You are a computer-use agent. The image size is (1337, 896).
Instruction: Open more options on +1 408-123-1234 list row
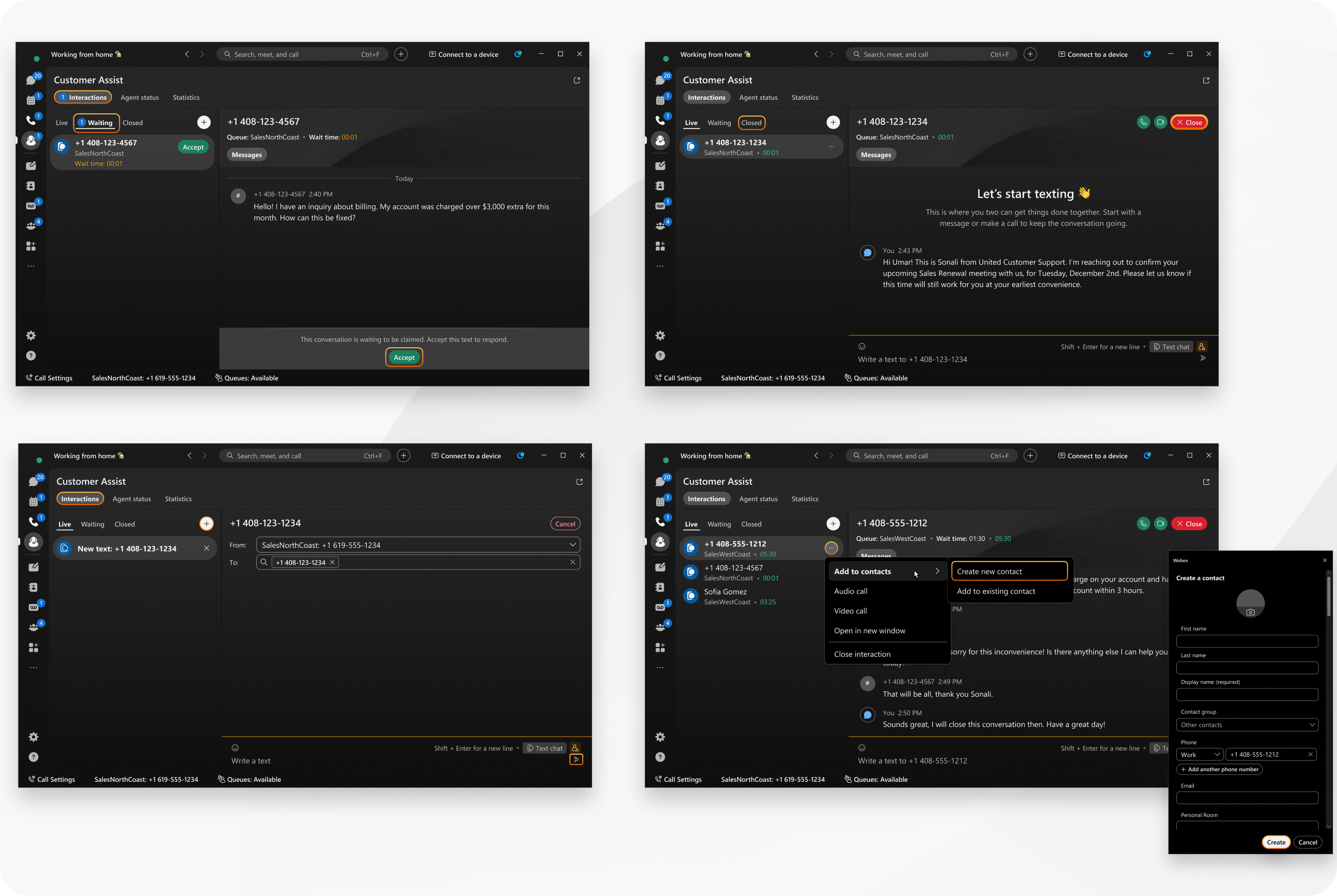tap(831, 147)
